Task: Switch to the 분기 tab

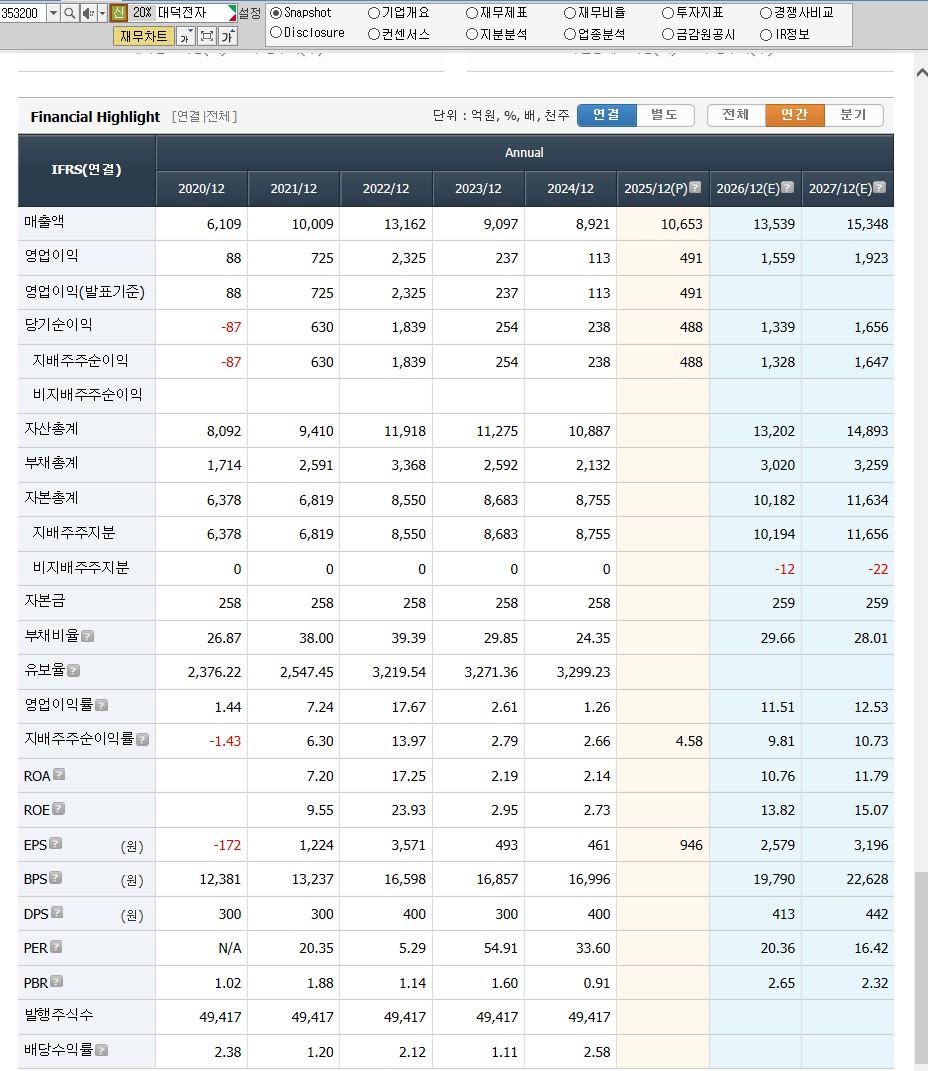Action: (855, 115)
